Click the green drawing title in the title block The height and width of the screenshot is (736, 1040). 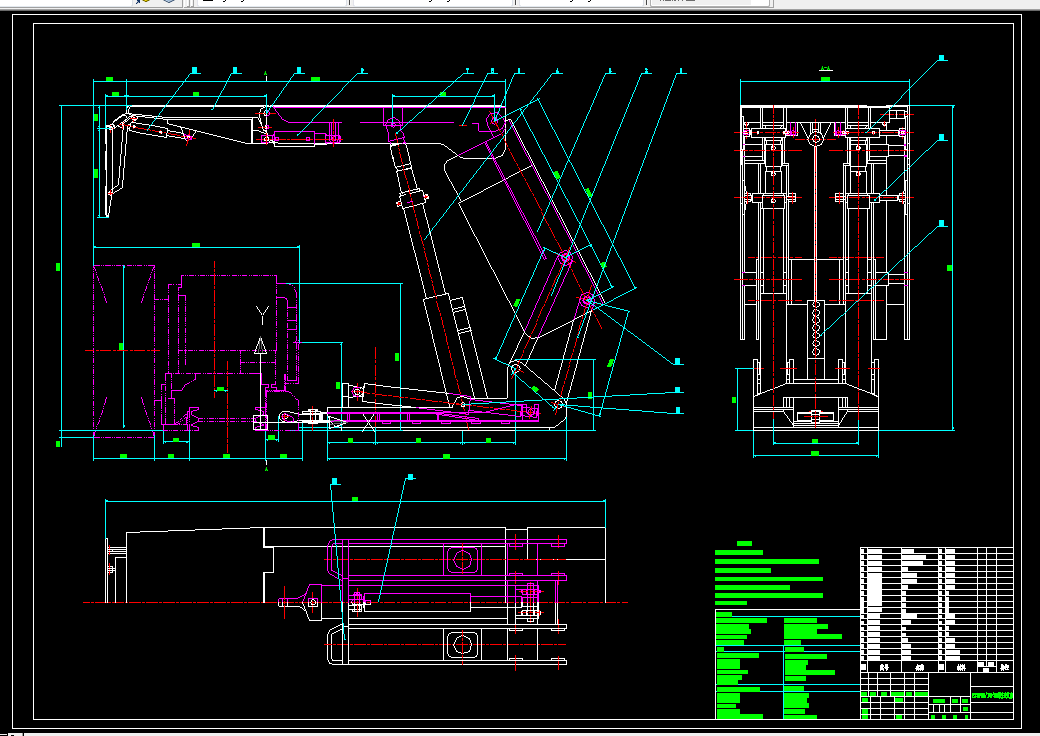[992, 696]
